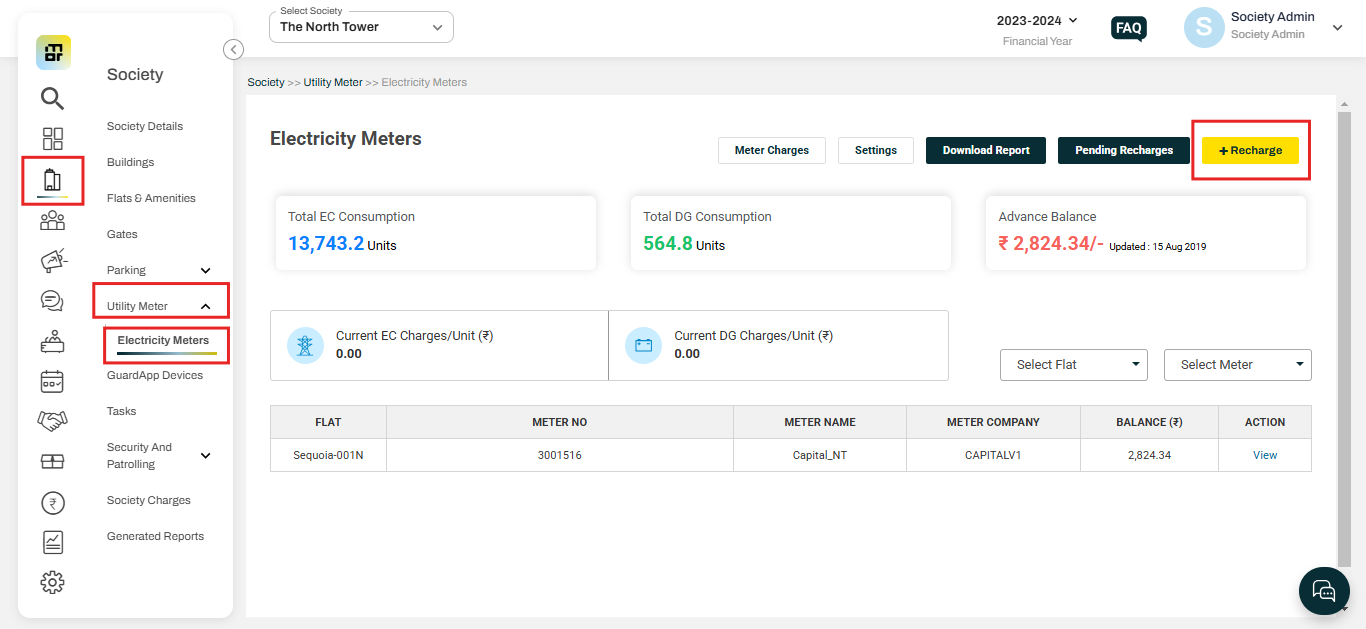
Task: Click View link for Sequoia-001N
Action: coord(1265,455)
